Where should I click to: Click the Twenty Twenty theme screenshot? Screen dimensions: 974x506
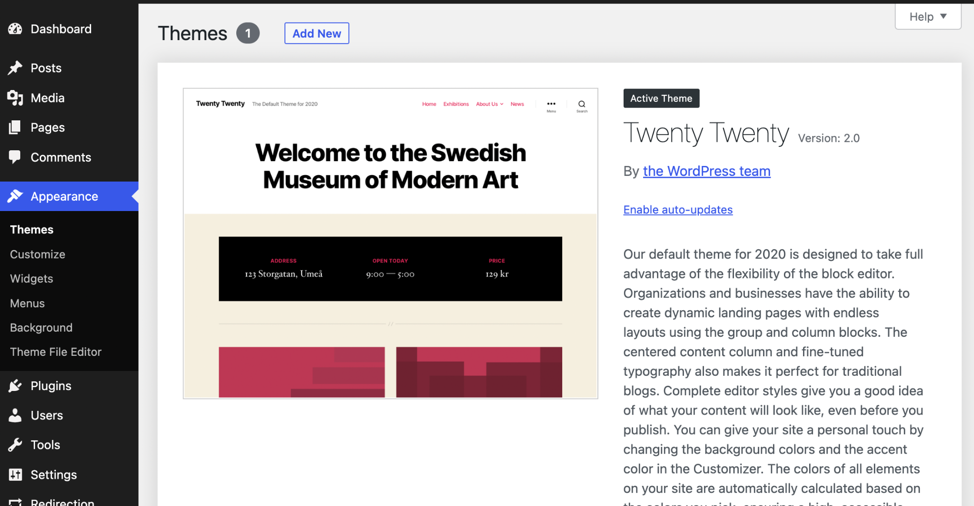391,243
